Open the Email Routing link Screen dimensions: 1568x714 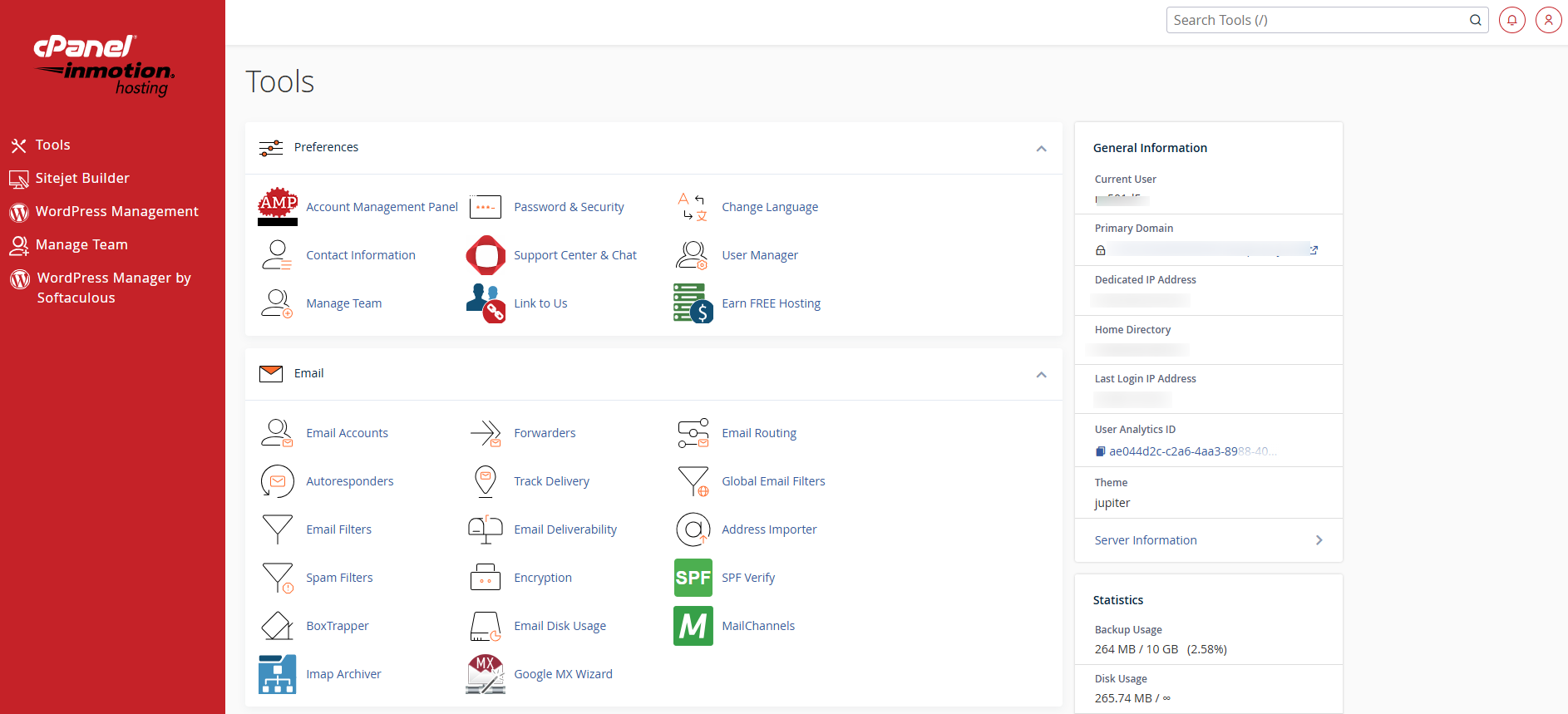tap(759, 433)
